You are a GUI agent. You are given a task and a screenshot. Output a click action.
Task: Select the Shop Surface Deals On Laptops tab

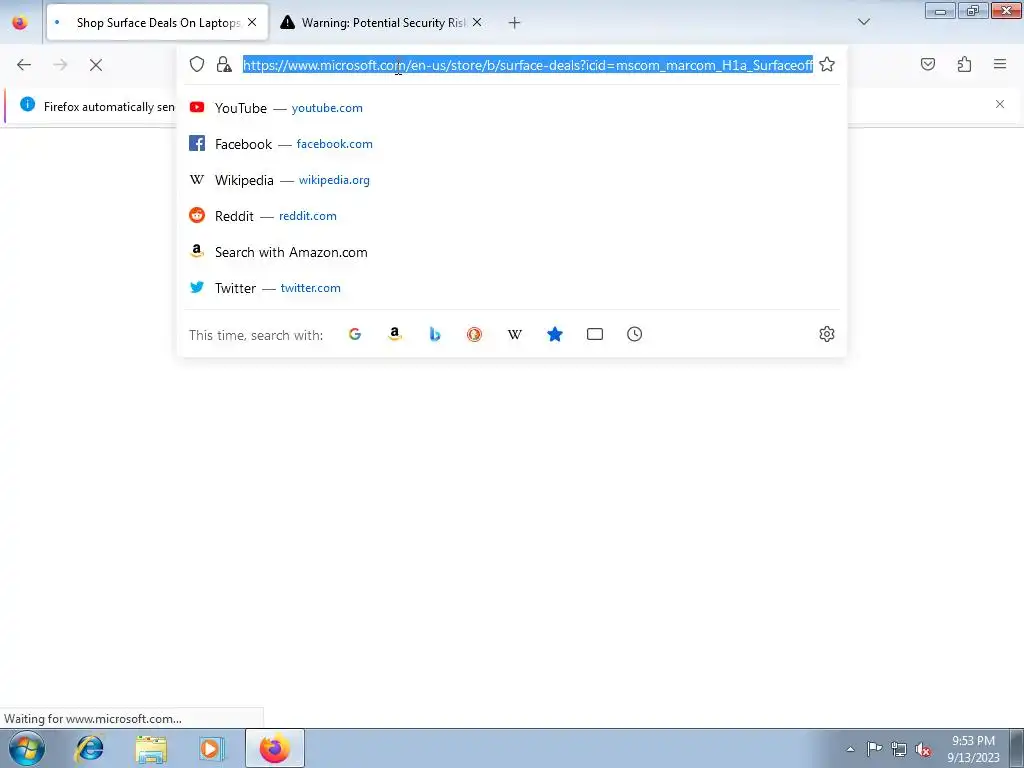click(157, 23)
